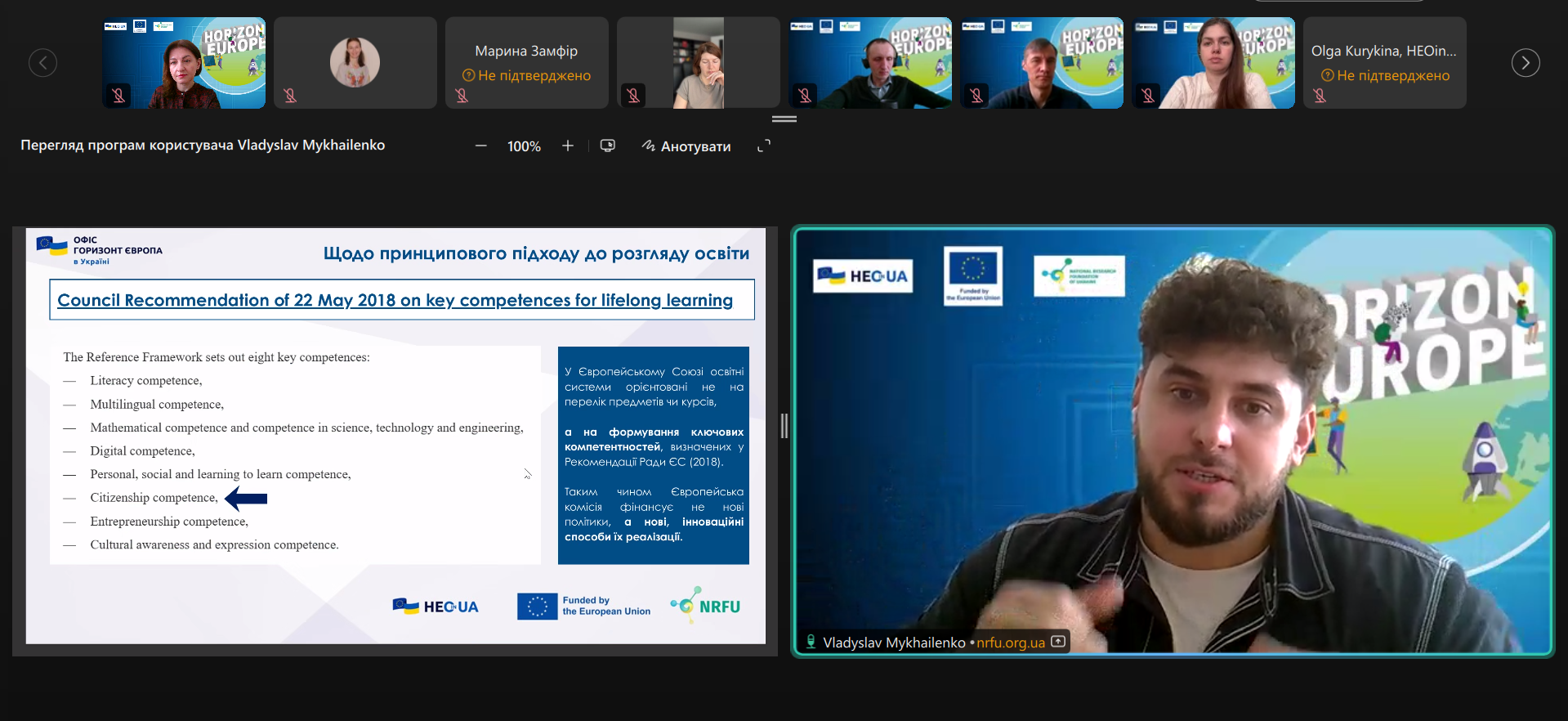This screenshot has height=721, width=1568.
Task: Click muted mic on round avatar tile
Action: pos(290,96)
